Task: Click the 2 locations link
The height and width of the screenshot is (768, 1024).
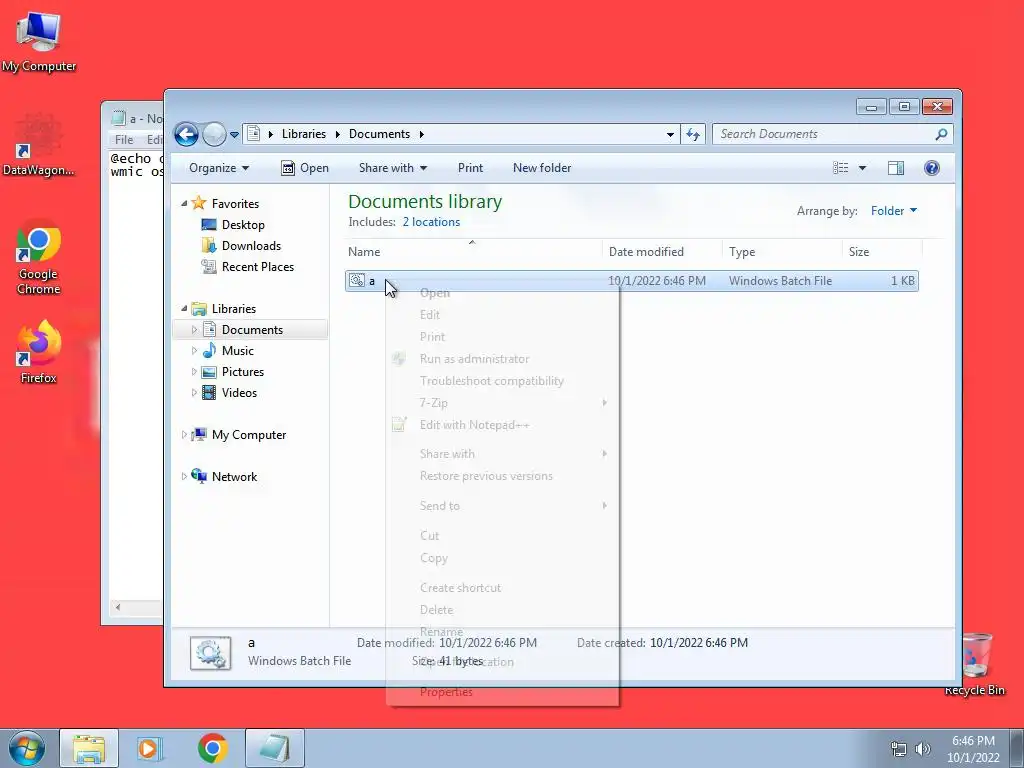Action: 431,222
